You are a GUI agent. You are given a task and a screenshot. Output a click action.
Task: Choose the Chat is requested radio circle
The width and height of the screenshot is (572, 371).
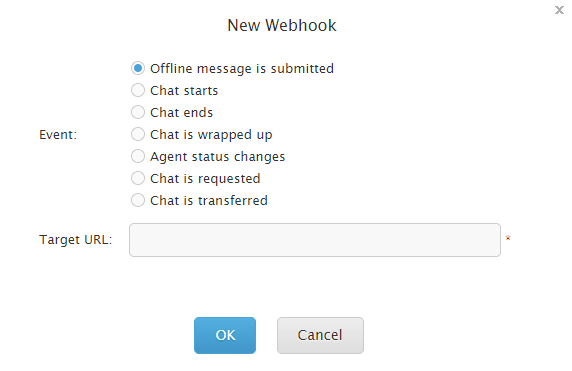[x=138, y=178]
